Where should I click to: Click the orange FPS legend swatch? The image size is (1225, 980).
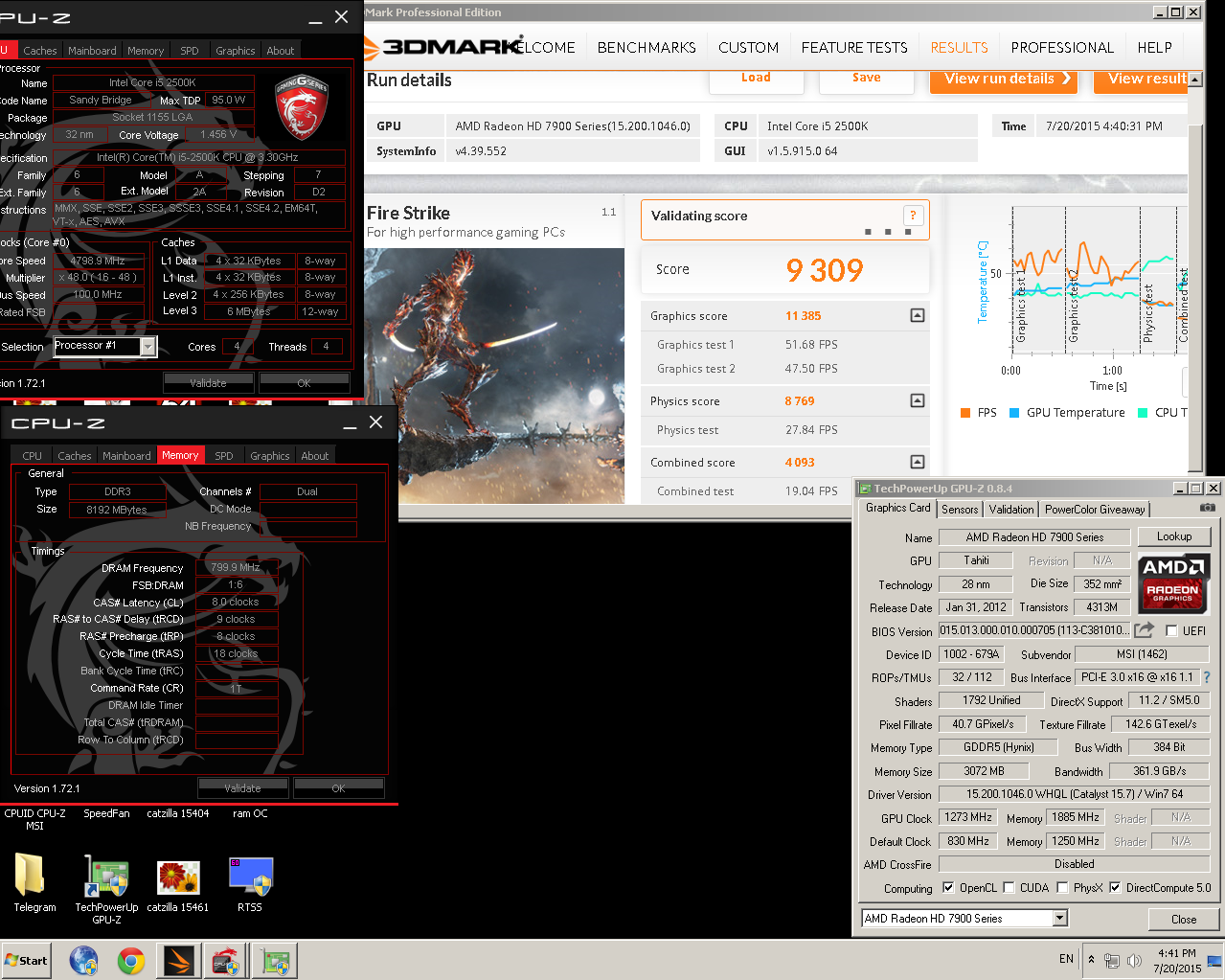coord(965,413)
